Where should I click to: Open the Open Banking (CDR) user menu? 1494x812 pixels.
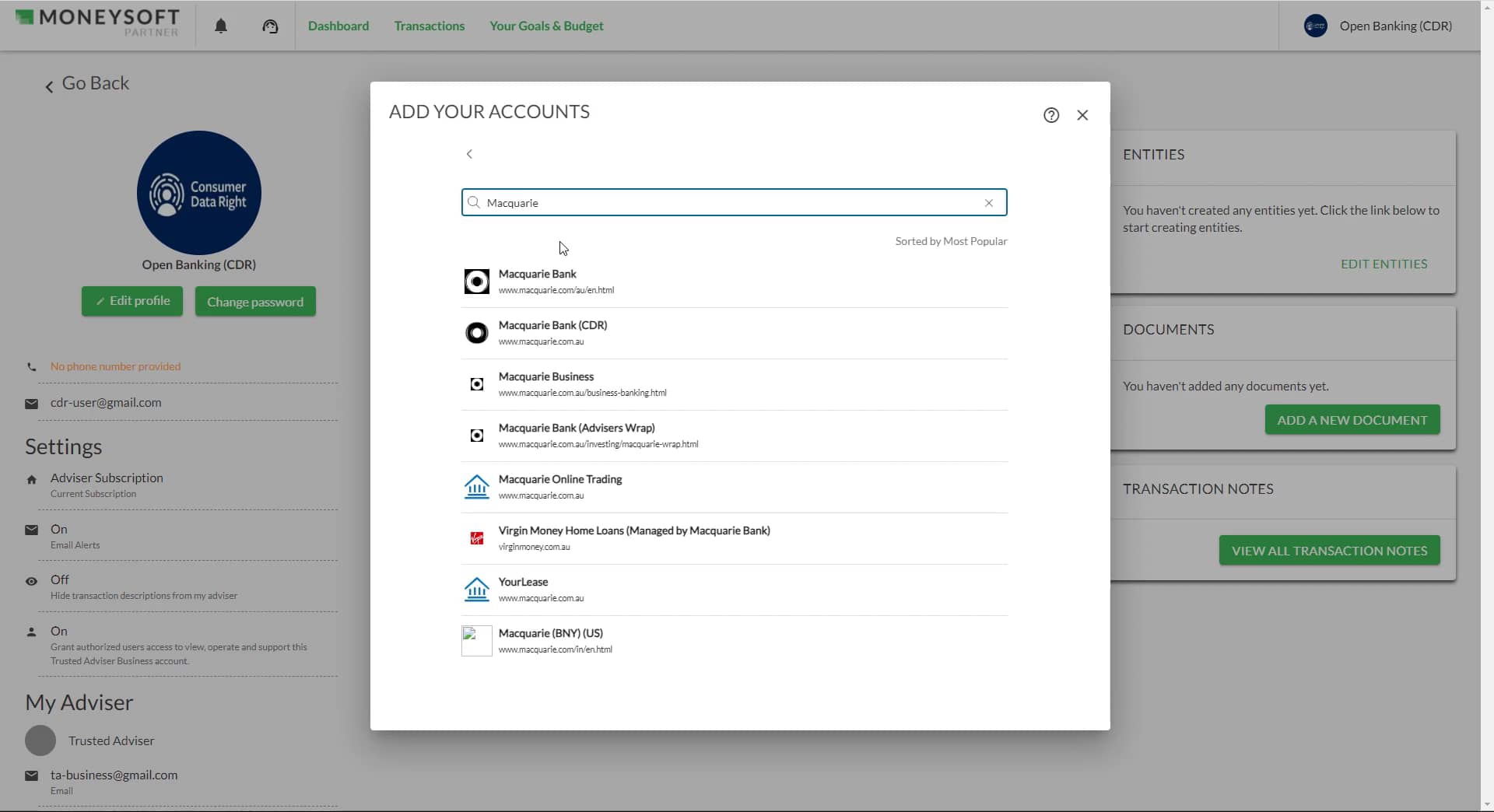1378,26
